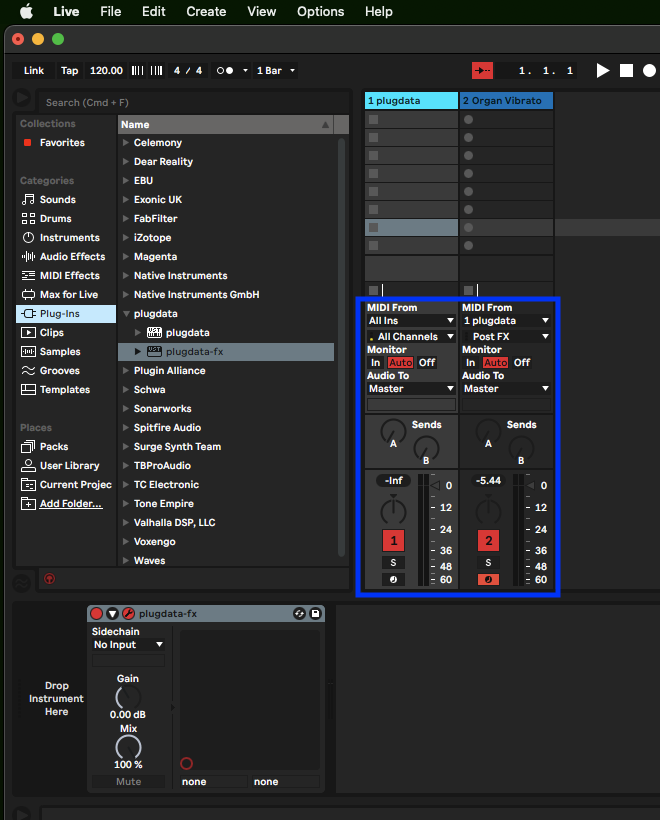Set track 1 Monitor to Auto
This screenshot has width=660, height=820.
(x=401, y=362)
